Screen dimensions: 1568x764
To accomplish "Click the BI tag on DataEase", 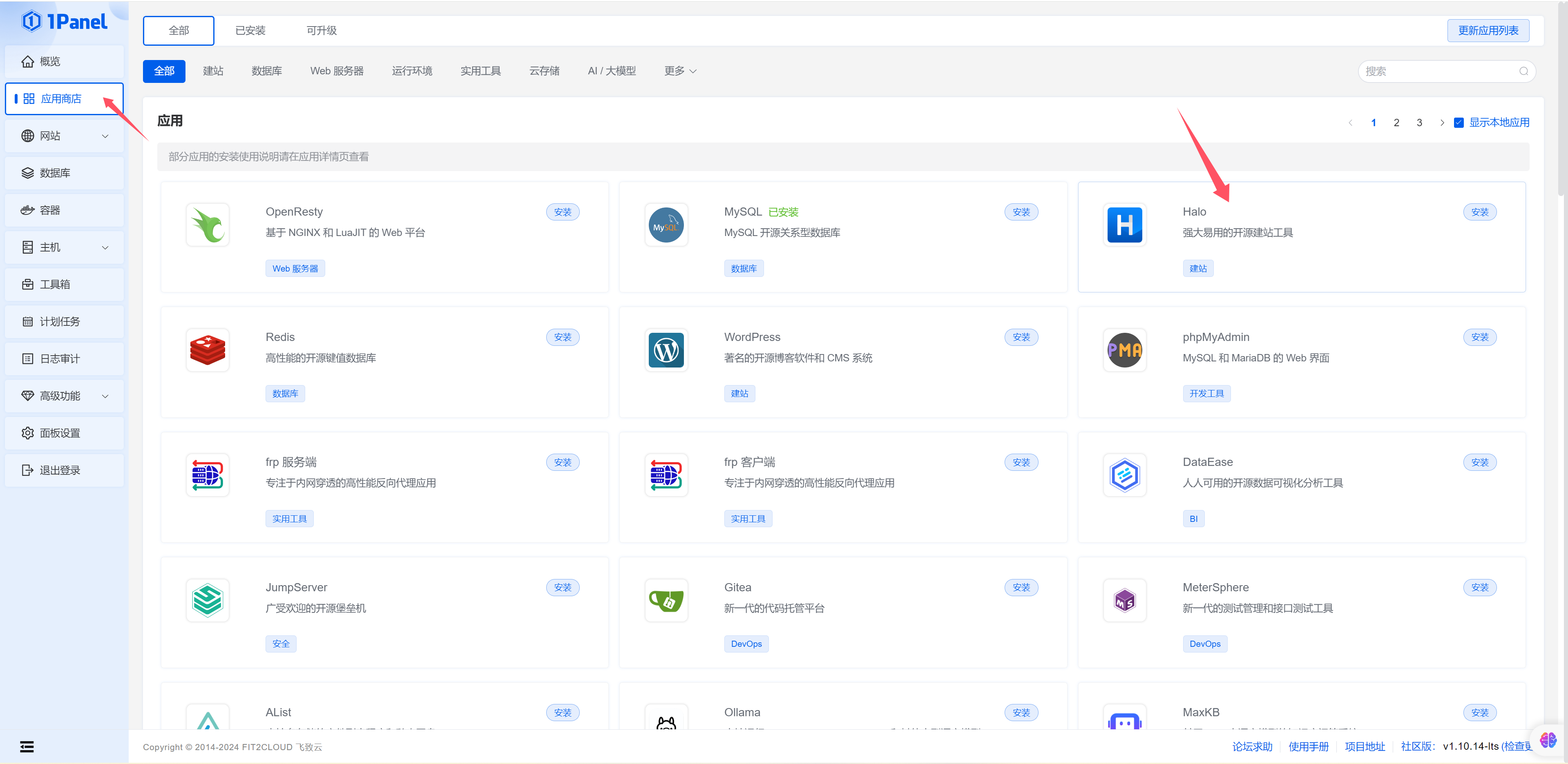I will point(1193,519).
